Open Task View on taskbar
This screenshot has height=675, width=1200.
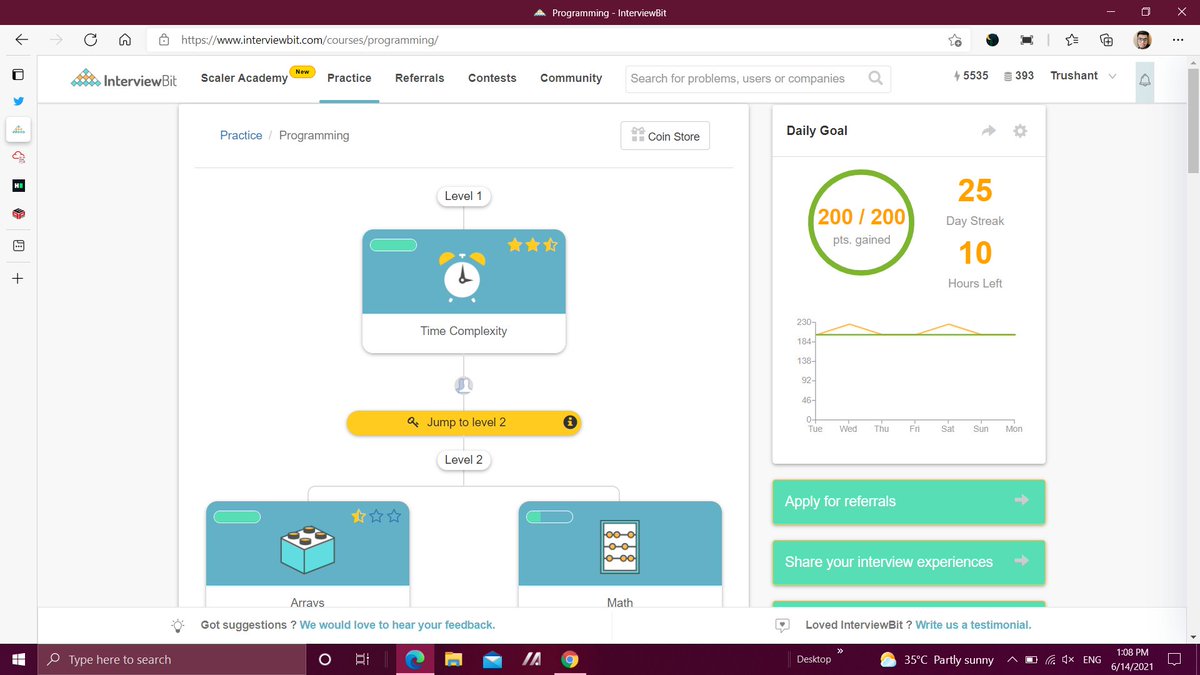363,660
